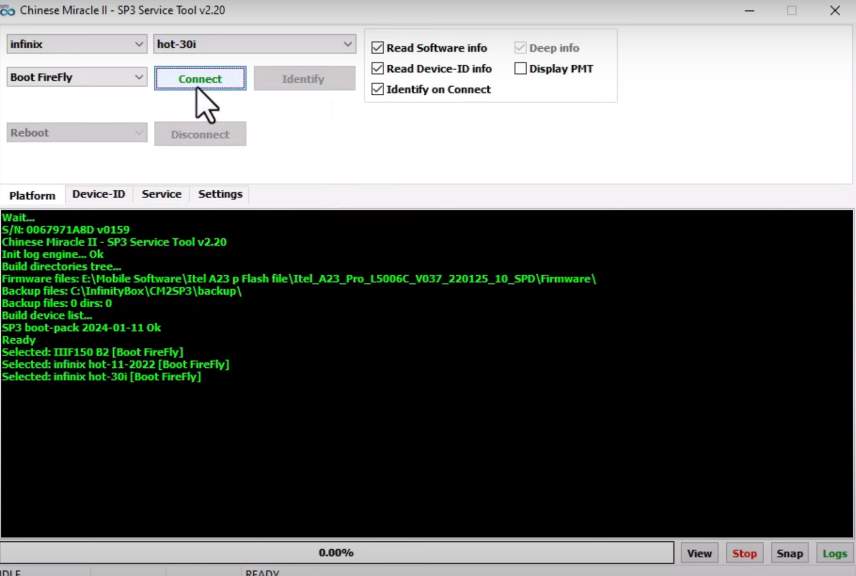Click the 'Backup files: 0 dirs: 0' log line
The image size is (856, 576).
coord(57,303)
